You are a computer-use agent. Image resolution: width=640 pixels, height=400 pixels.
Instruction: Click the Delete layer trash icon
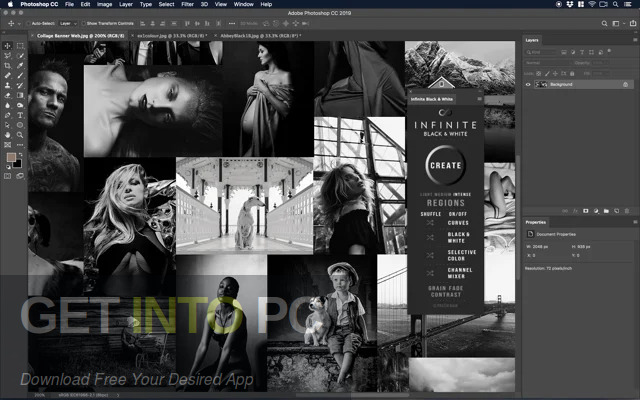click(x=627, y=211)
